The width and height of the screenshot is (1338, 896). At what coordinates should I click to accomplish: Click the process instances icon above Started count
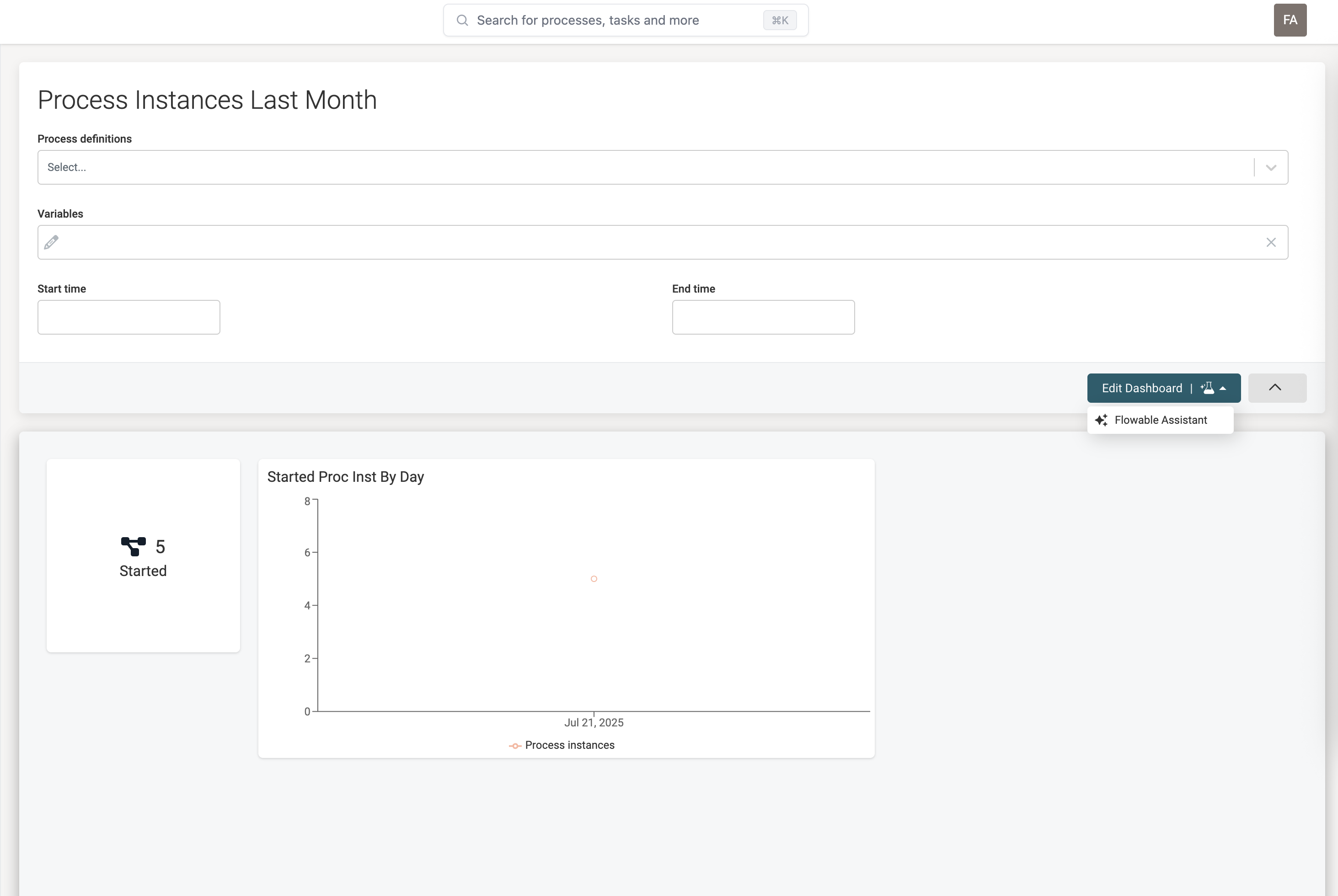133,546
